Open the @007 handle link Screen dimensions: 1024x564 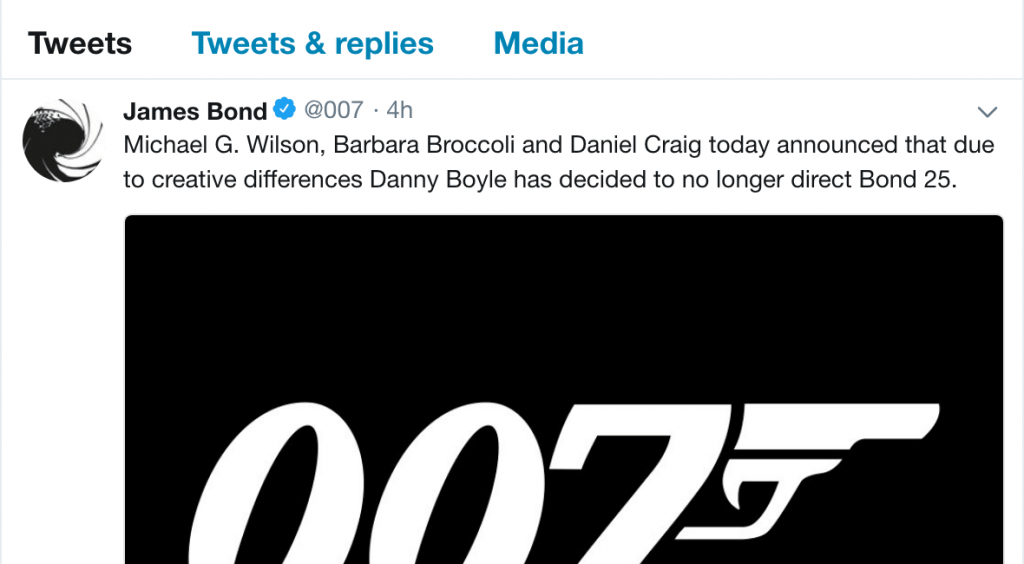coord(333,110)
